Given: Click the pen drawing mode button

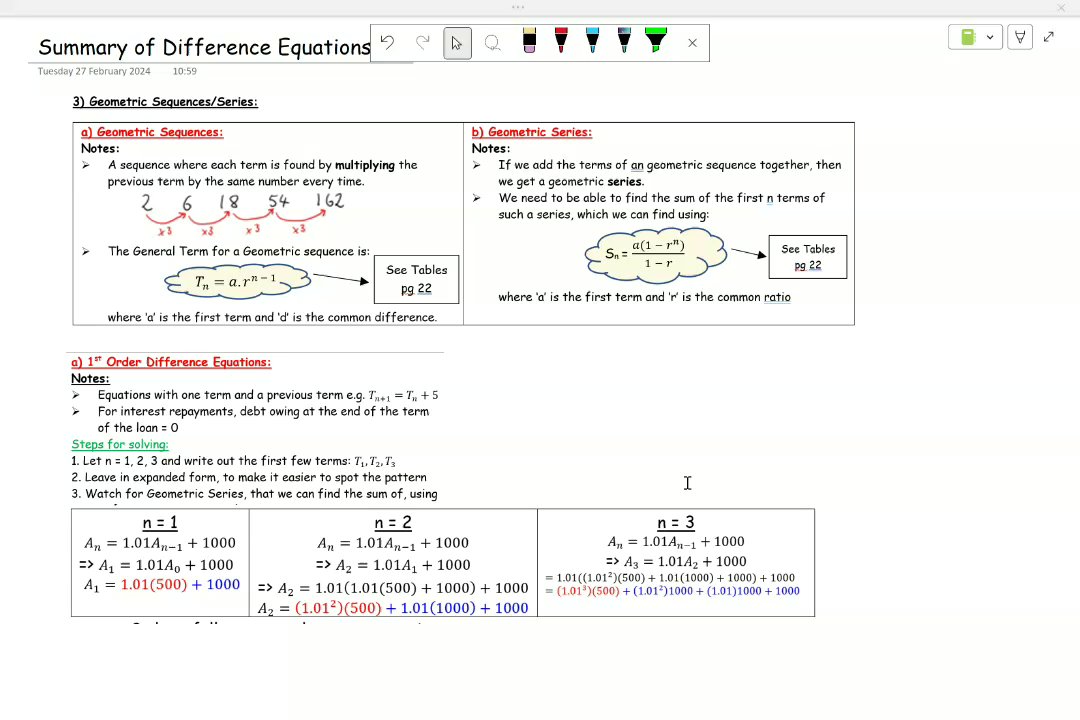Looking at the screenshot, I should (1020, 37).
